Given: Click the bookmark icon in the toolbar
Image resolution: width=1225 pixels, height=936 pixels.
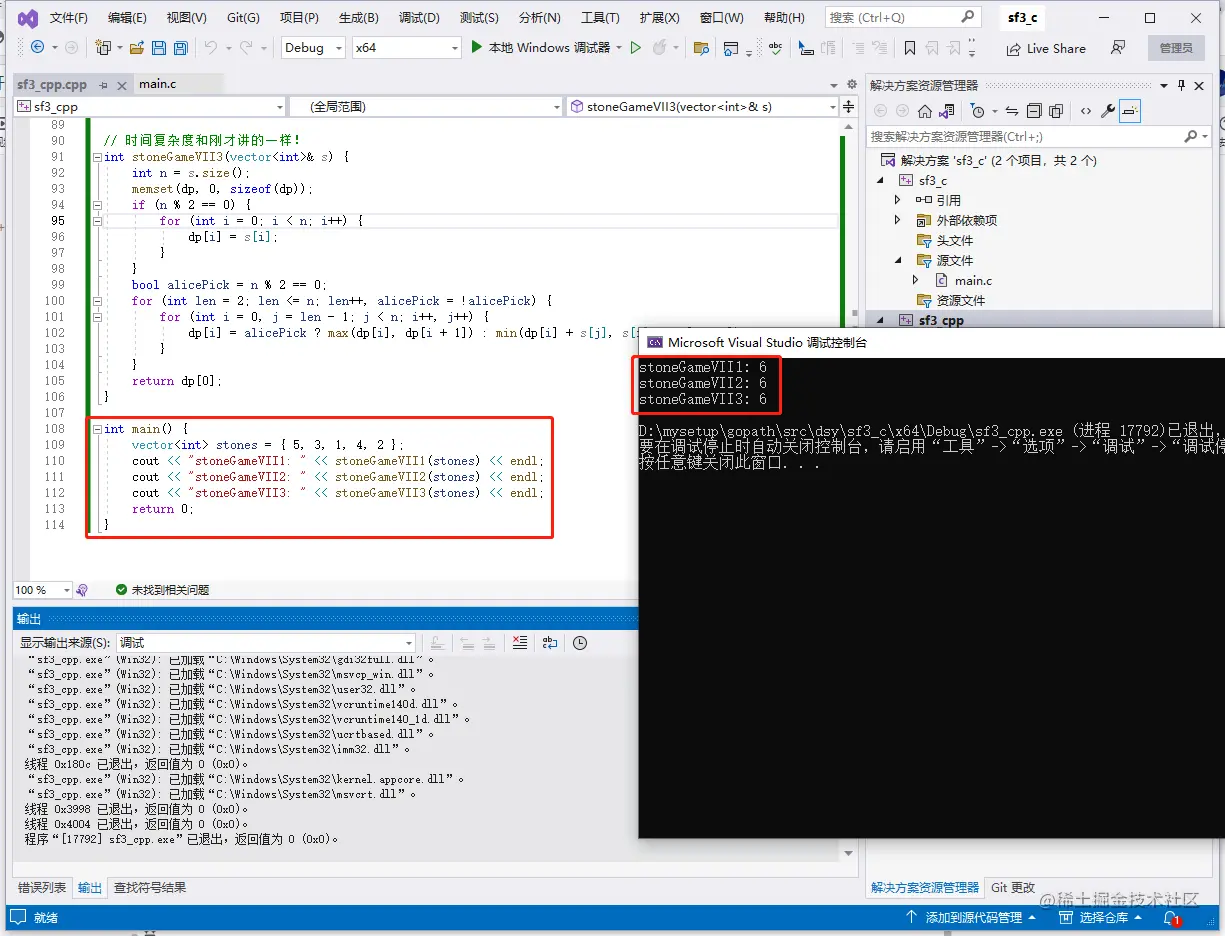Looking at the screenshot, I should [909, 48].
